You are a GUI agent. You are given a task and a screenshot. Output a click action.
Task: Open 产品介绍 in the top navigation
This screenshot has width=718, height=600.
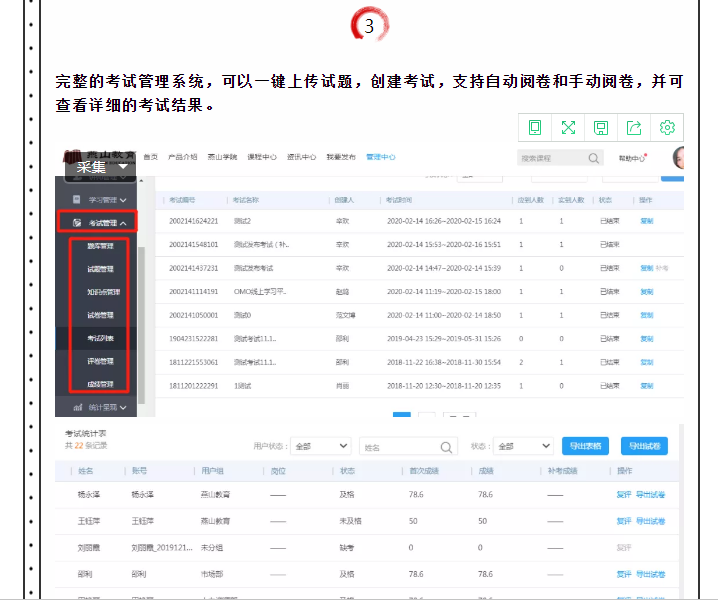point(183,157)
